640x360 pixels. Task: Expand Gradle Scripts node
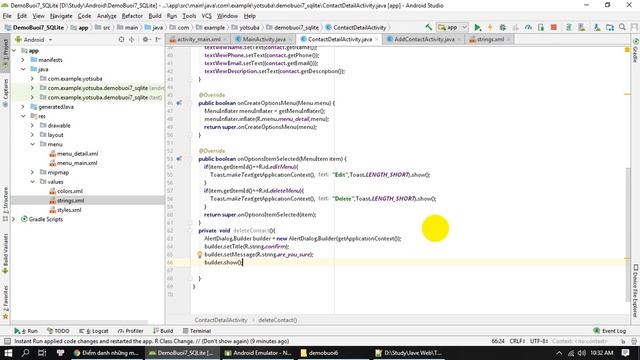pos(14,219)
